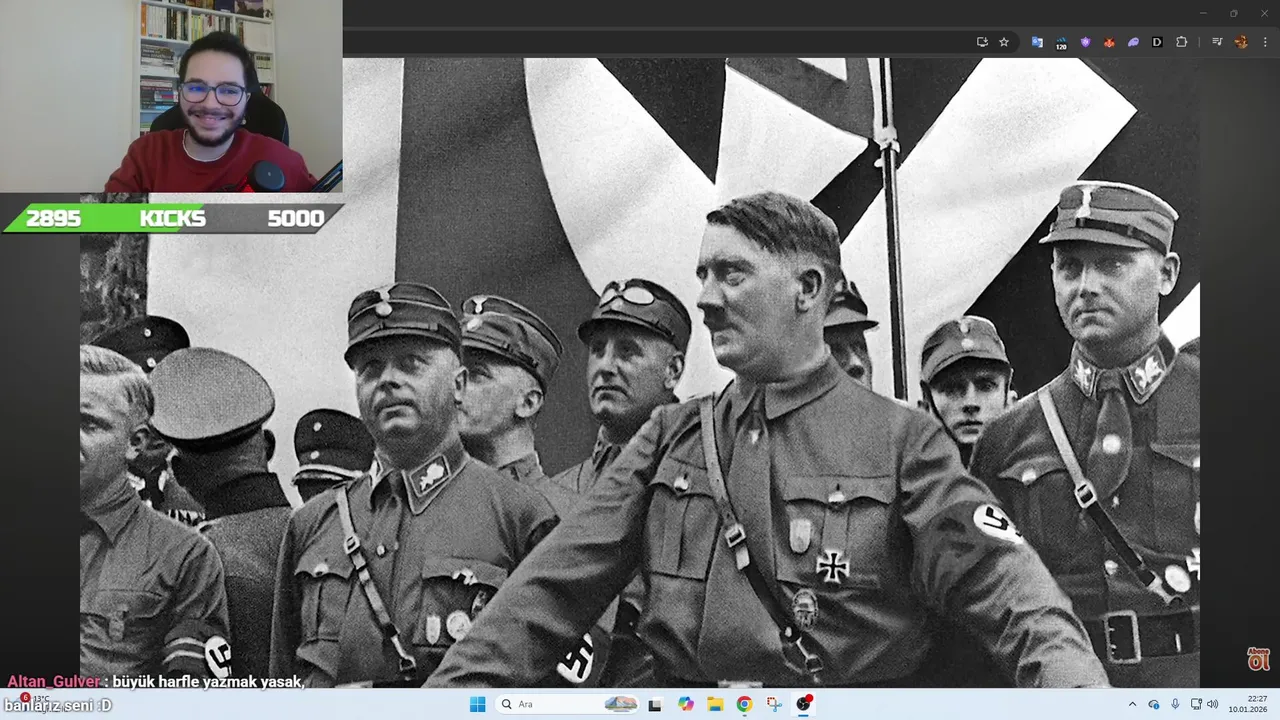Click the purple blob extension icon
This screenshot has height=720, width=1280.
pyautogui.click(x=1133, y=42)
